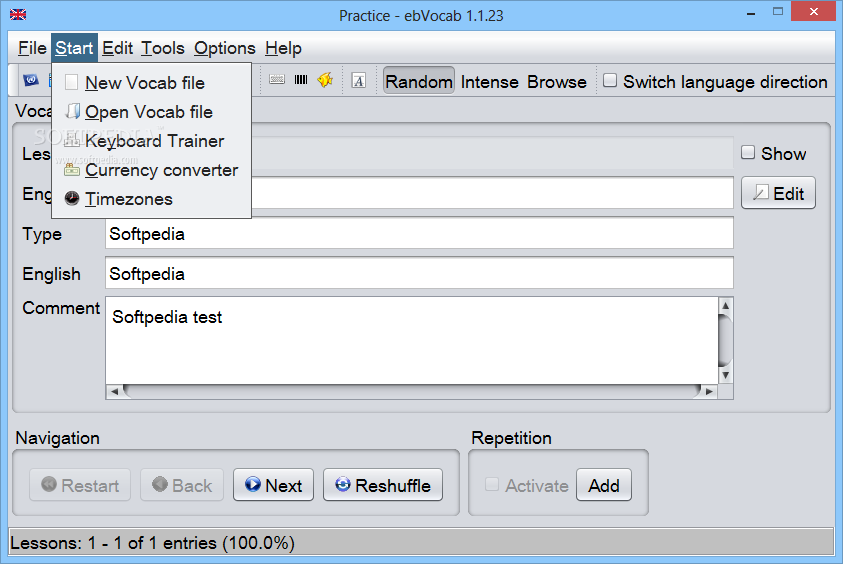This screenshot has height=564, width=843.
Task: Select Browse practice mode
Action: [x=556, y=82]
